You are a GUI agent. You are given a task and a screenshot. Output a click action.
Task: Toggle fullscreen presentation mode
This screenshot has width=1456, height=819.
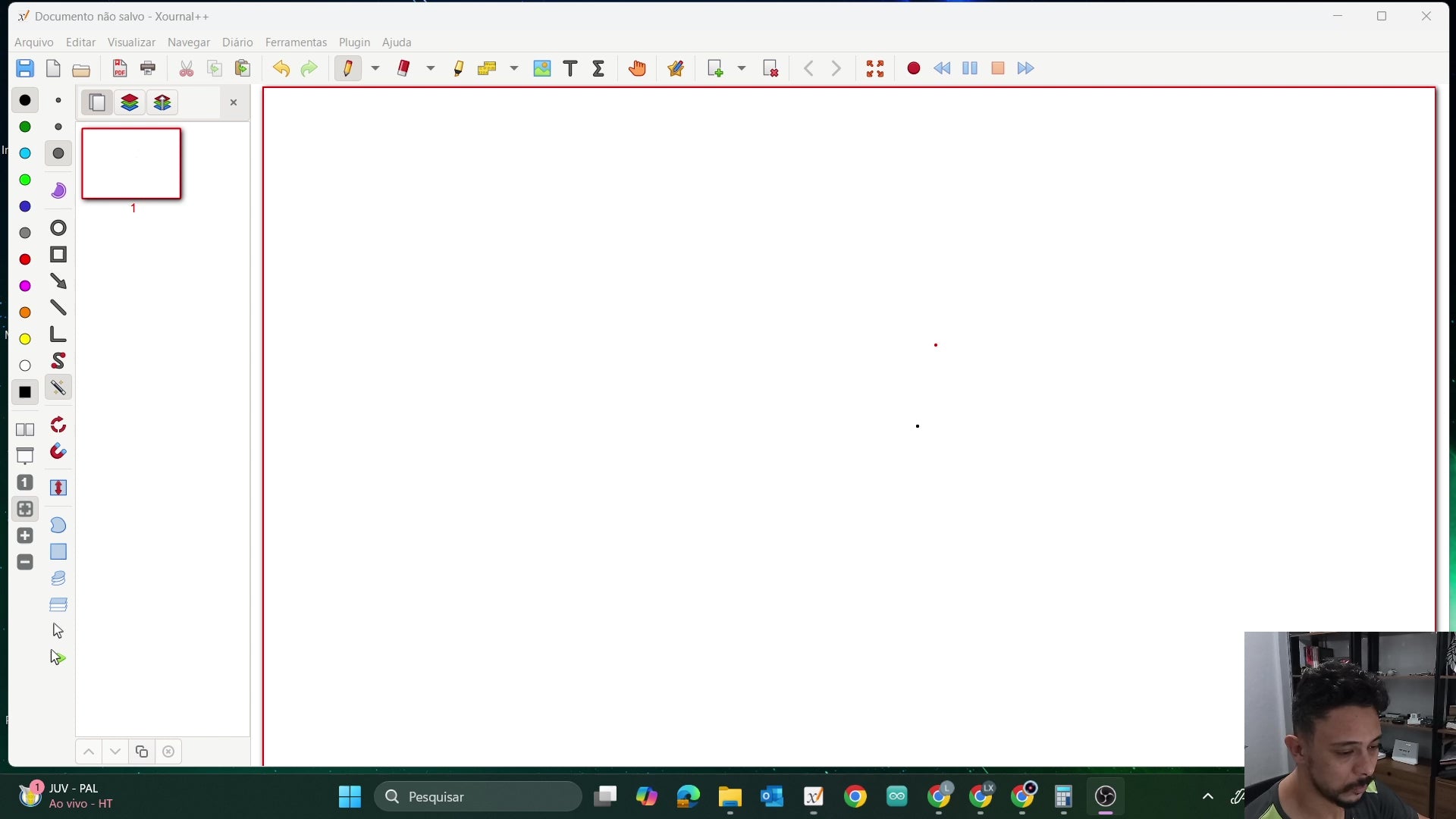pyautogui.click(x=874, y=68)
